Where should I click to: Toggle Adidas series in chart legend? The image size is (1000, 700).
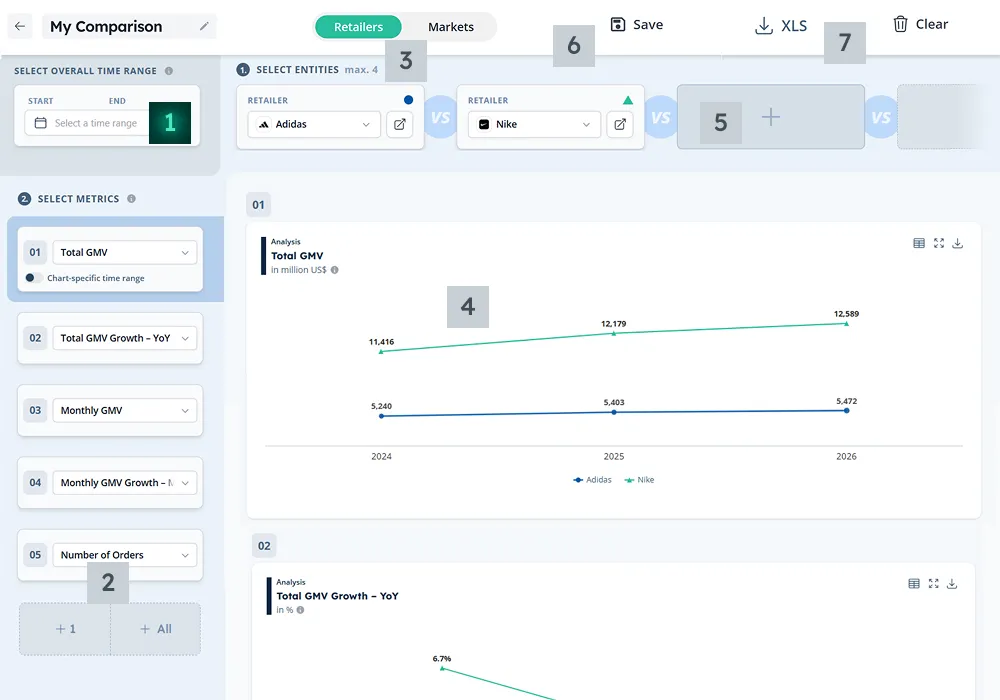592,480
